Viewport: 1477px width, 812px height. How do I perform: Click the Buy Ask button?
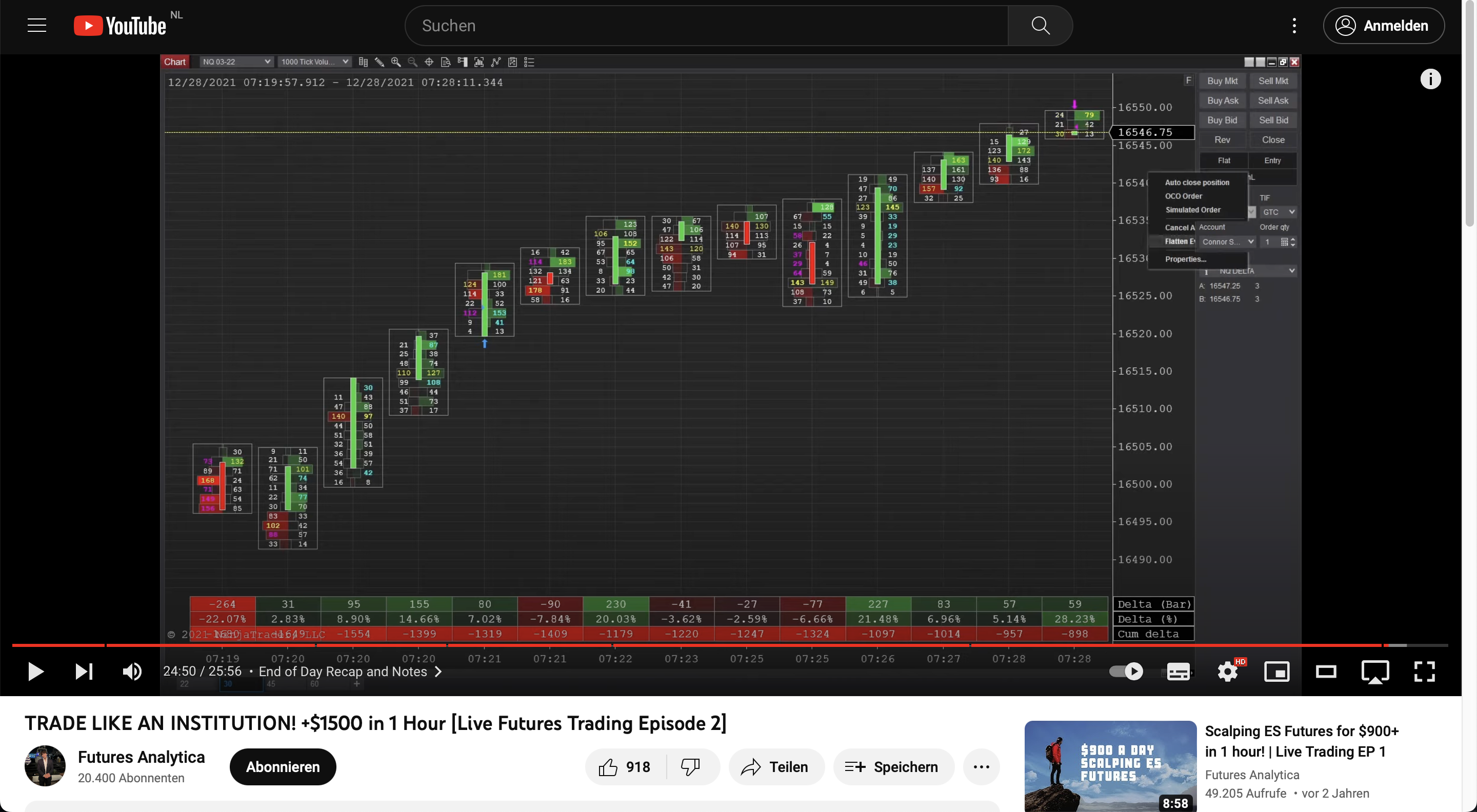click(x=1223, y=101)
